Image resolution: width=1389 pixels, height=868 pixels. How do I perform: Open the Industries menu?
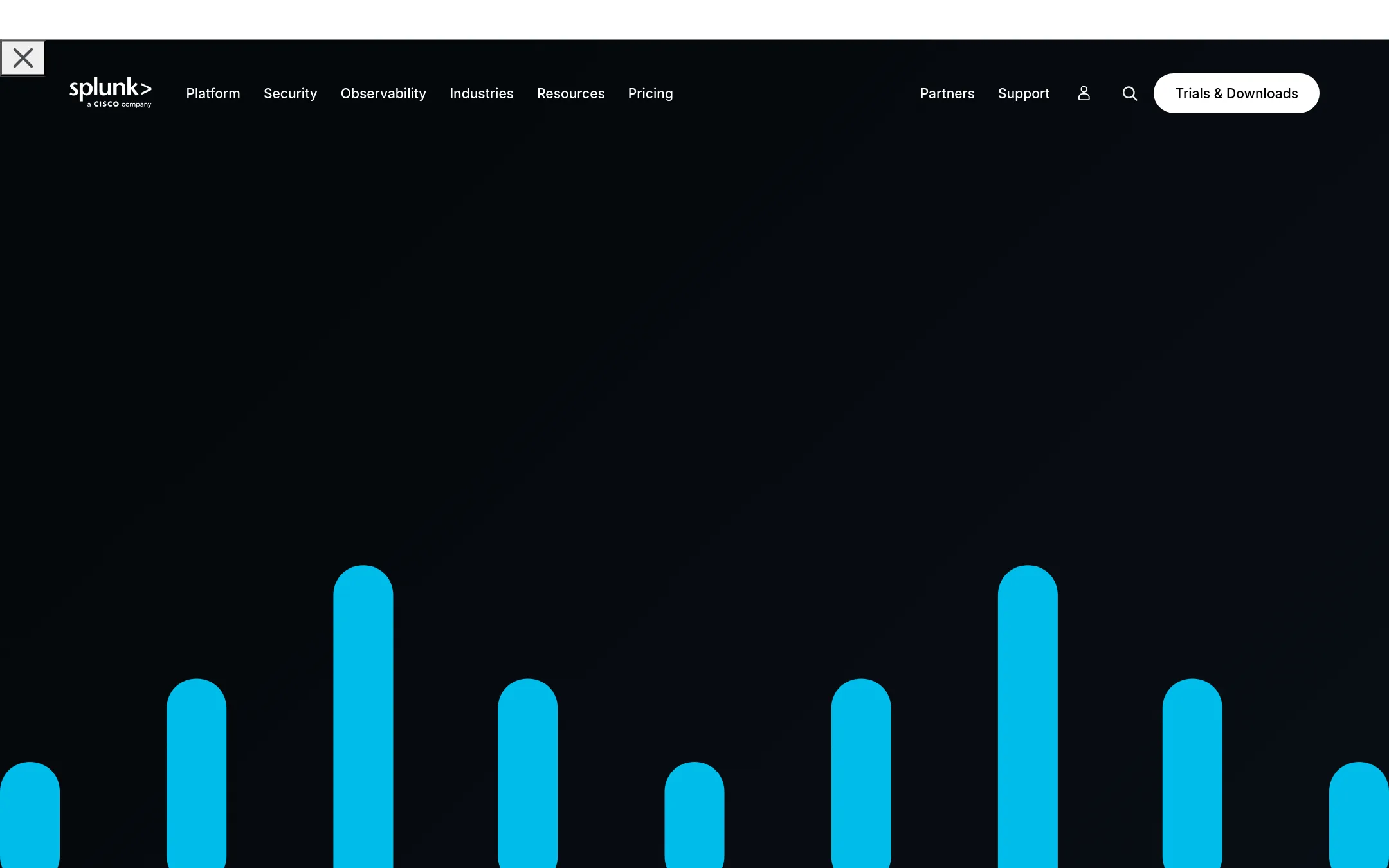coord(482,93)
